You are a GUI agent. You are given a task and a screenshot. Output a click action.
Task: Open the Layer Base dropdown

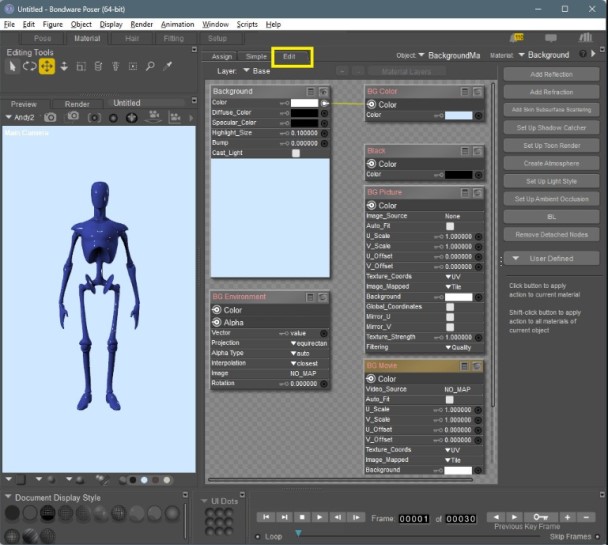pos(246,72)
